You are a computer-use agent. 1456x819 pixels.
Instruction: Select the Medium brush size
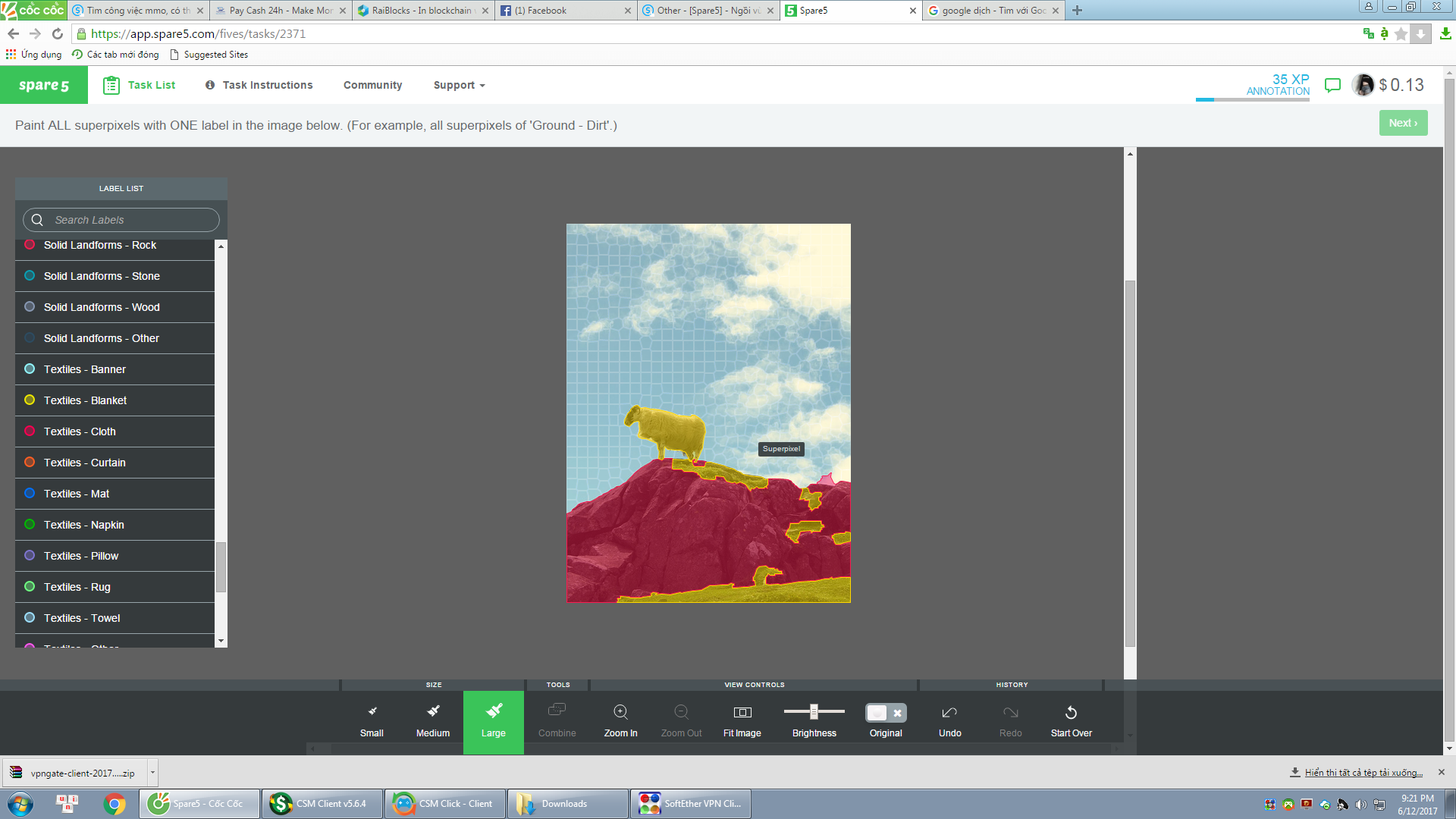[x=433, y=720]
